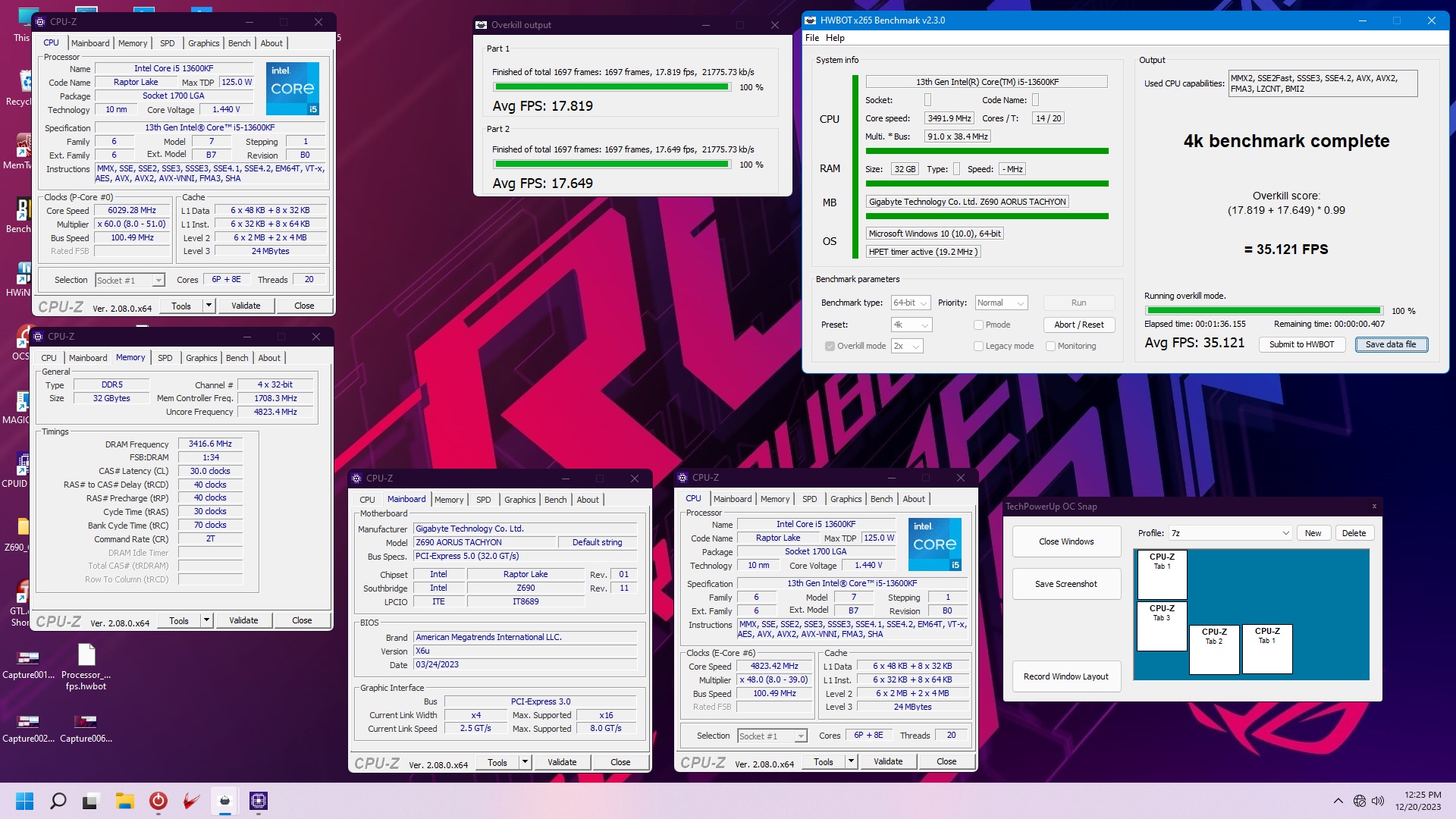Click Abort / Reset button
Screen dimensions: 1456x819
tap(1079, 325)
